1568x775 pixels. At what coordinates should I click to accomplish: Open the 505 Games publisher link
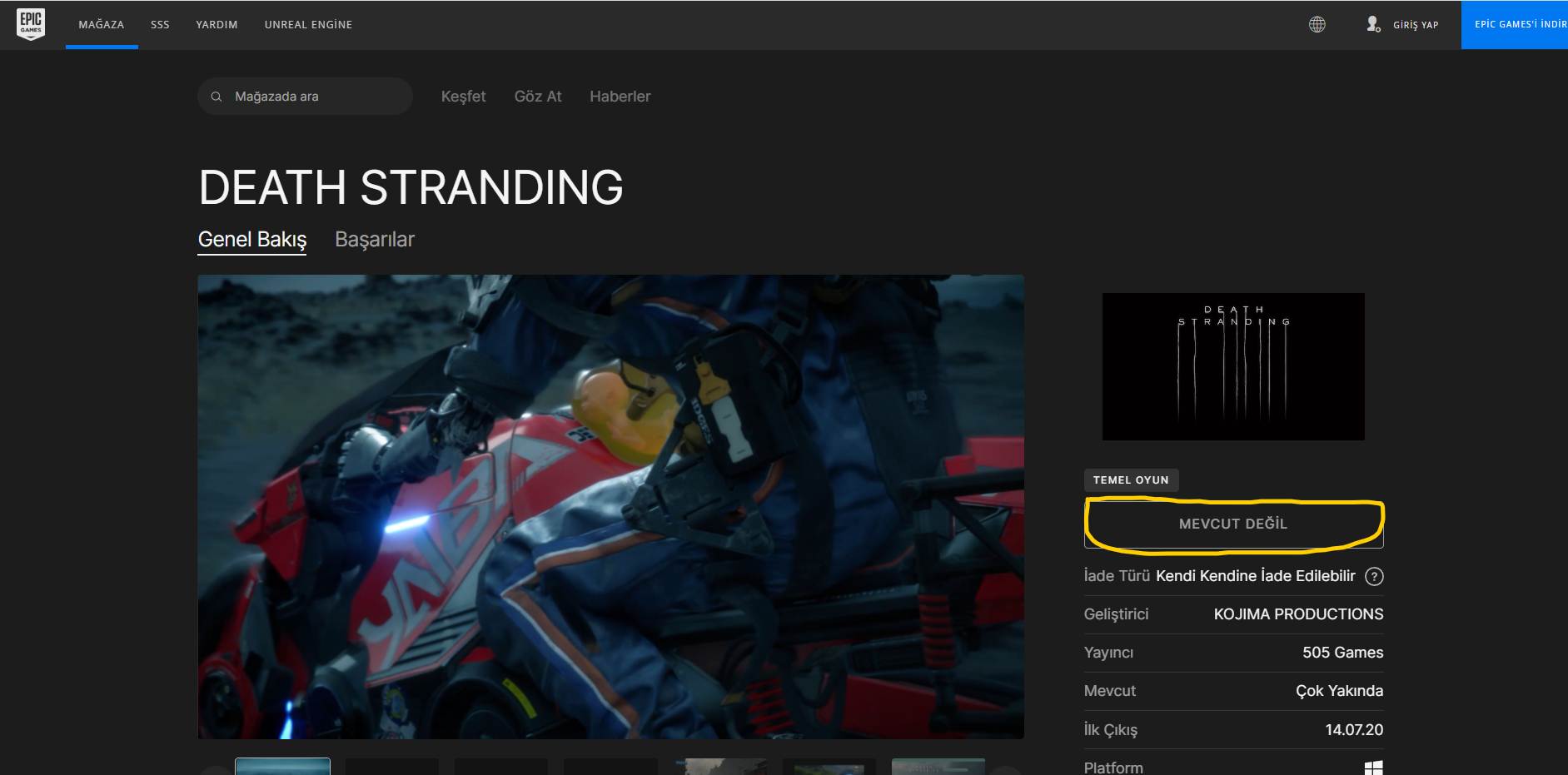point(1343,653)
